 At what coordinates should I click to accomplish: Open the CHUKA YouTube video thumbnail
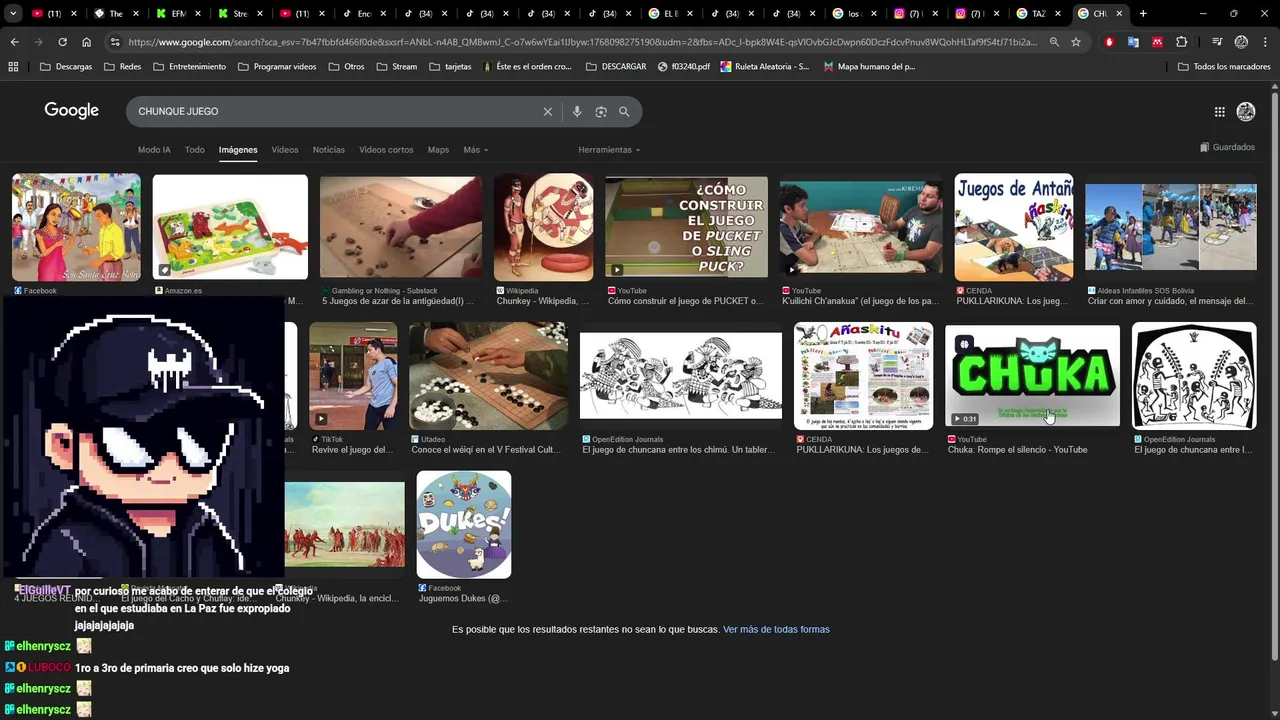1032,375
